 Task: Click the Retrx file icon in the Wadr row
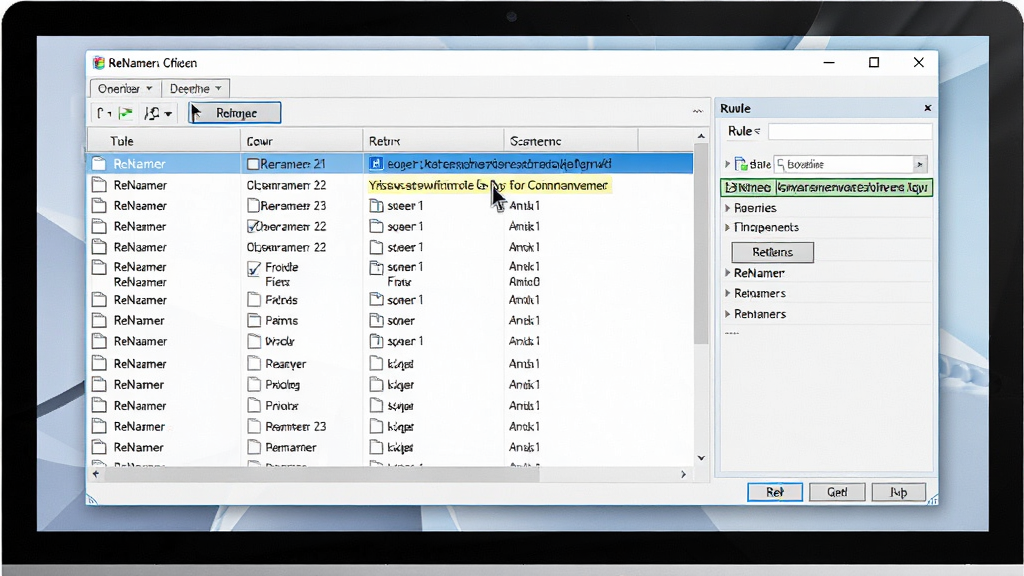pos(376,341)
